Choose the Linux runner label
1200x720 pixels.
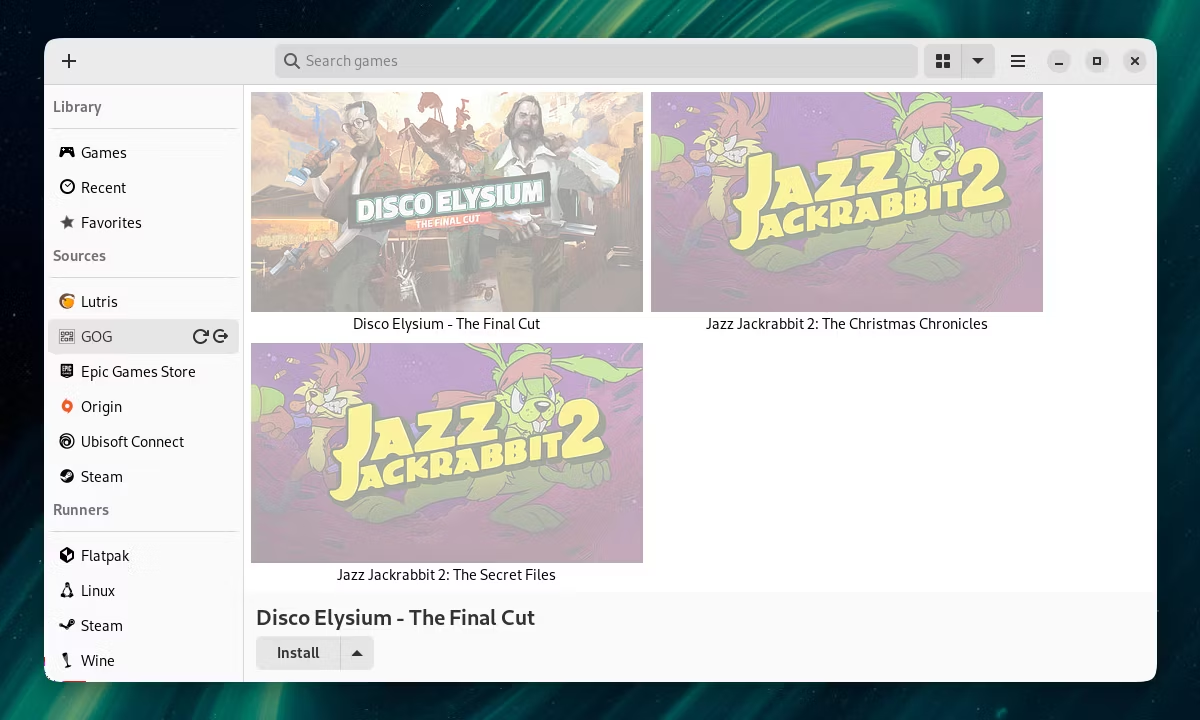click(98, 590)
